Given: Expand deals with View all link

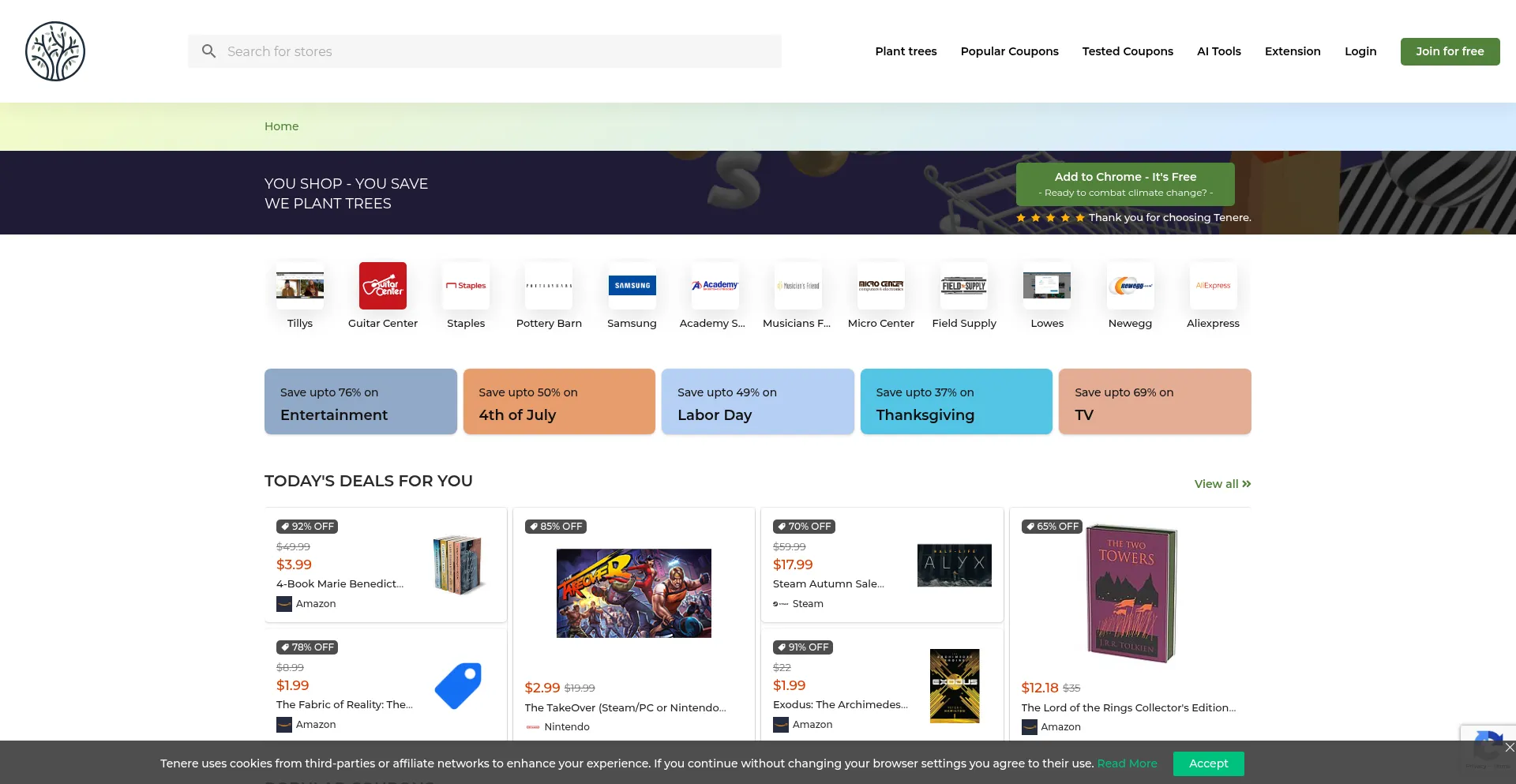Looking at the screenshot, I should [x=1221, y=484].
